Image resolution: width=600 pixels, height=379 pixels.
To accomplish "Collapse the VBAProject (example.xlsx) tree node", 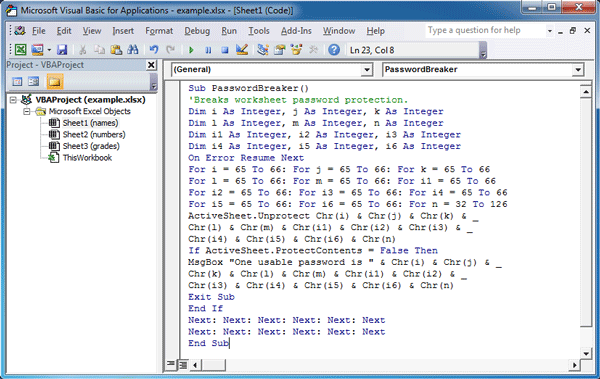I will click(x=13, y=100).
